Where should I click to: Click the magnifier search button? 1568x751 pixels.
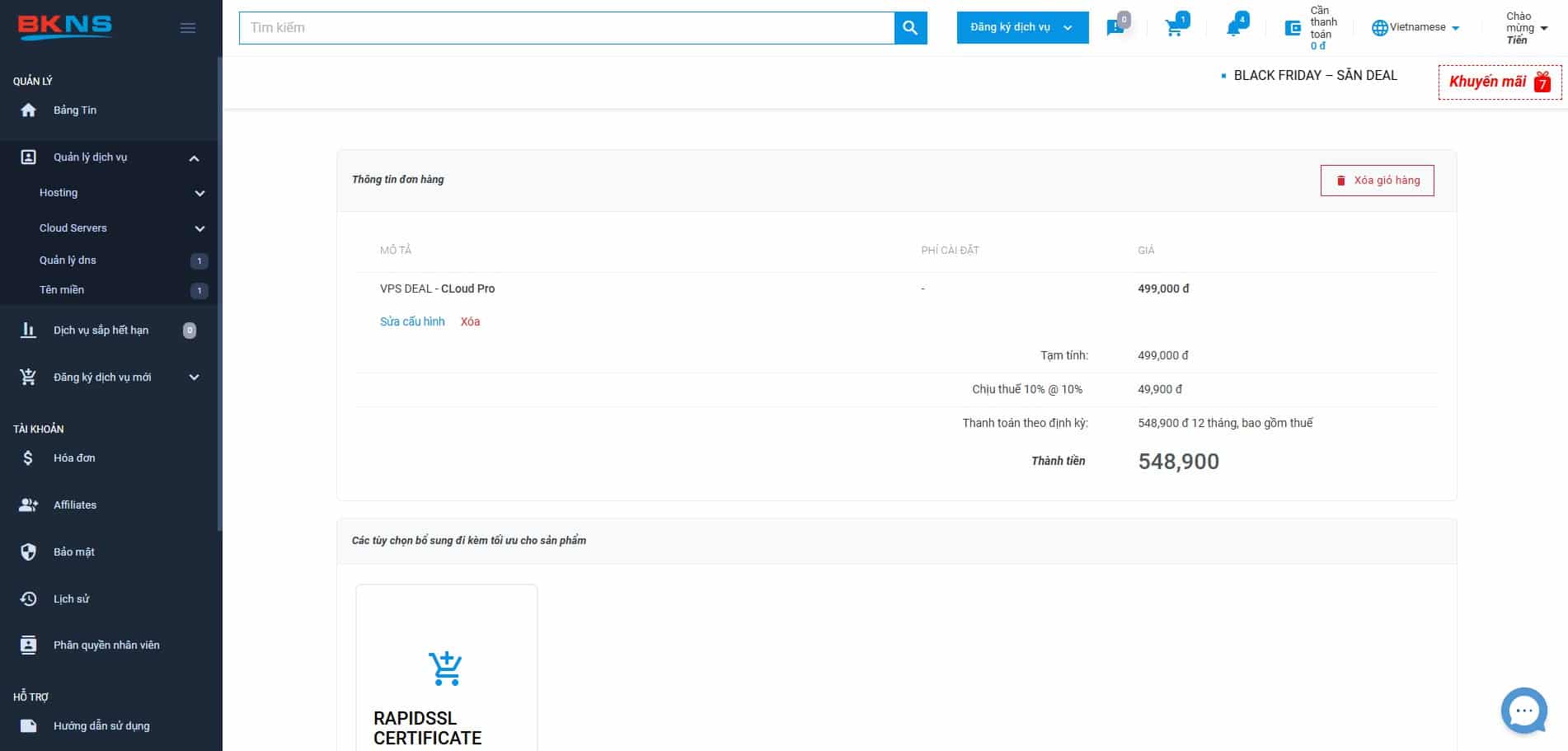pos(910,28)
